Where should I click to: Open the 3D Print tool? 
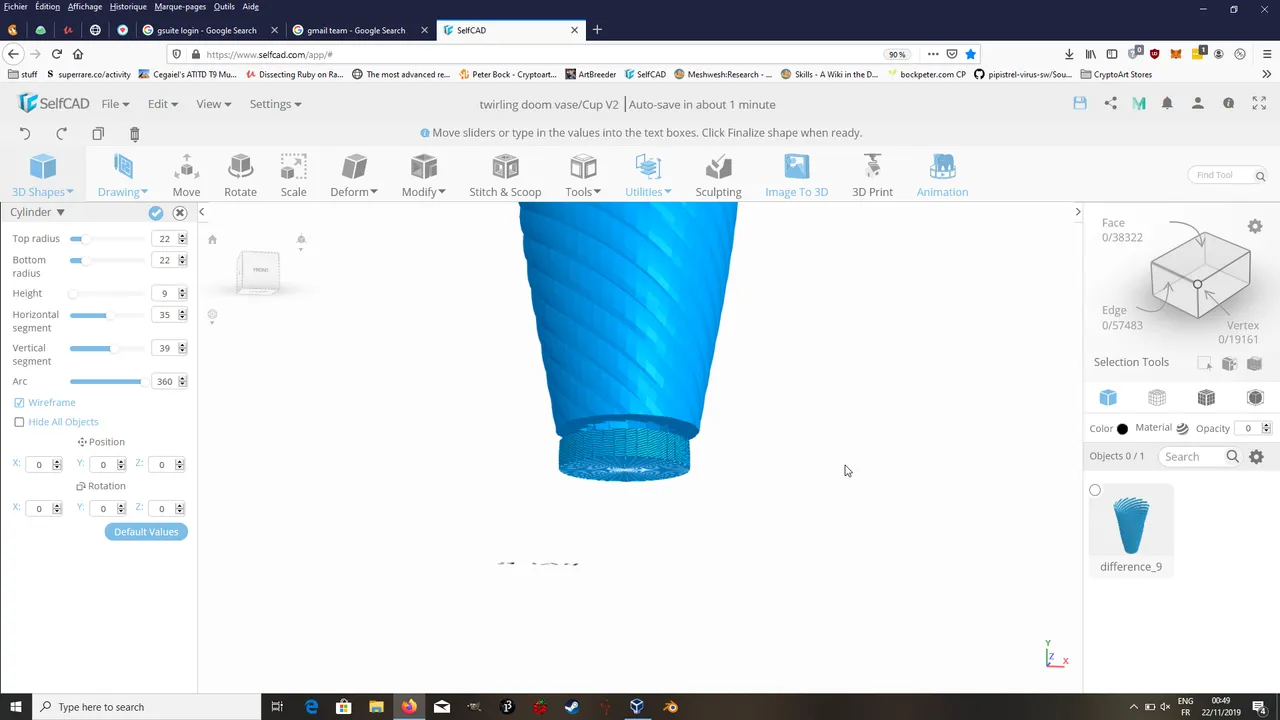[x=872, y=176]
